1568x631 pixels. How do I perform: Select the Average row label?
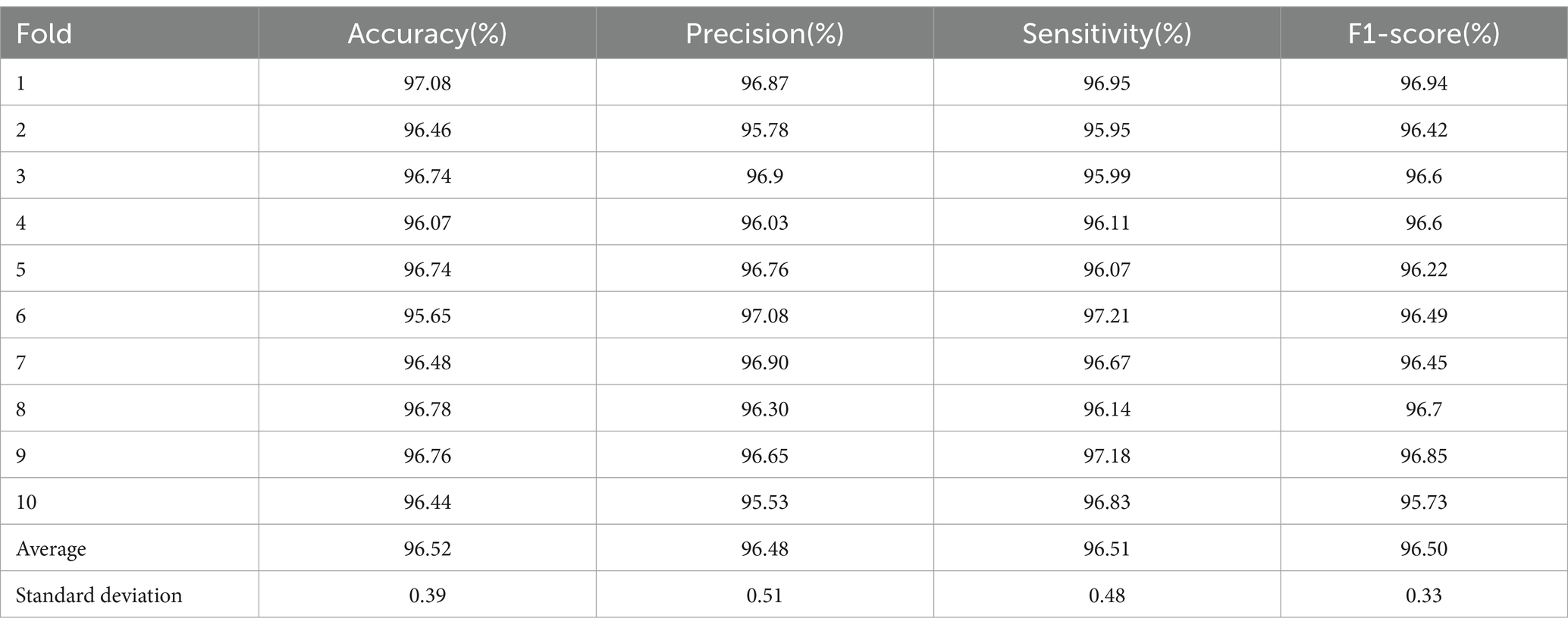tap(51, 549)
